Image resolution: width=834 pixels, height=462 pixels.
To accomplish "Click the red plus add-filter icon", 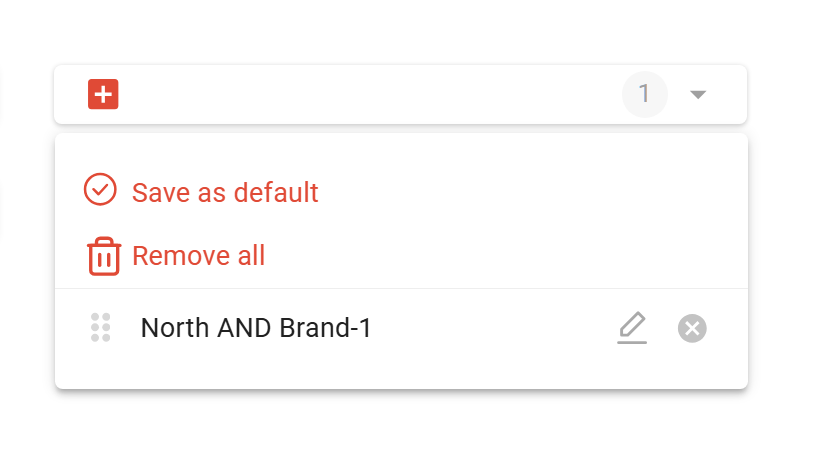I will tap(103, 94).
